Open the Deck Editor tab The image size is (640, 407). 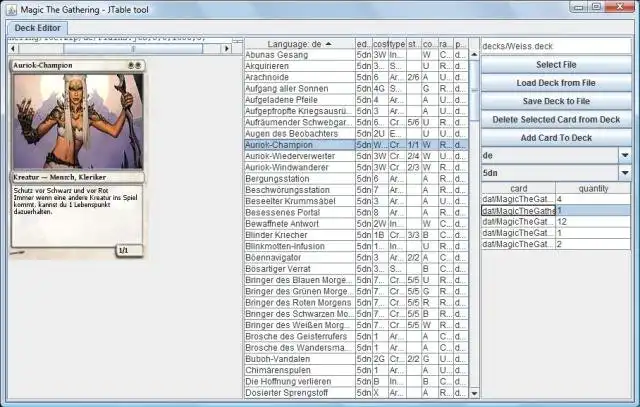pyautogui.click(x=37, y=28)
